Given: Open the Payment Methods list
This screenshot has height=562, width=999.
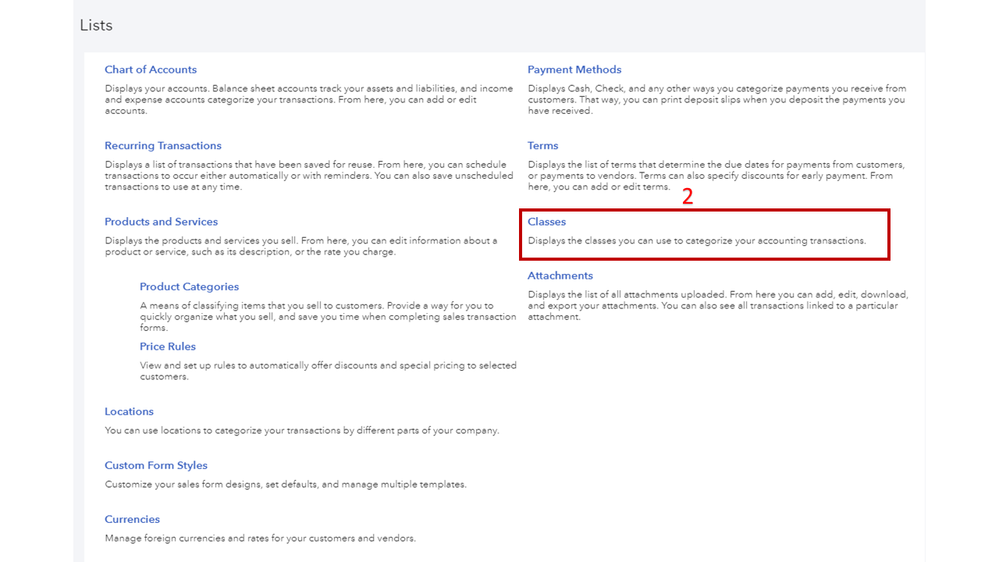Looking at the screenshot, I should pyautogui.click(x=574, y=70).
